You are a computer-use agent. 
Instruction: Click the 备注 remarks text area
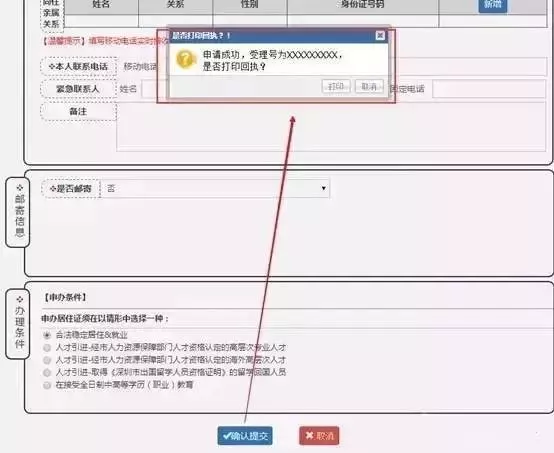coord(331,127)
